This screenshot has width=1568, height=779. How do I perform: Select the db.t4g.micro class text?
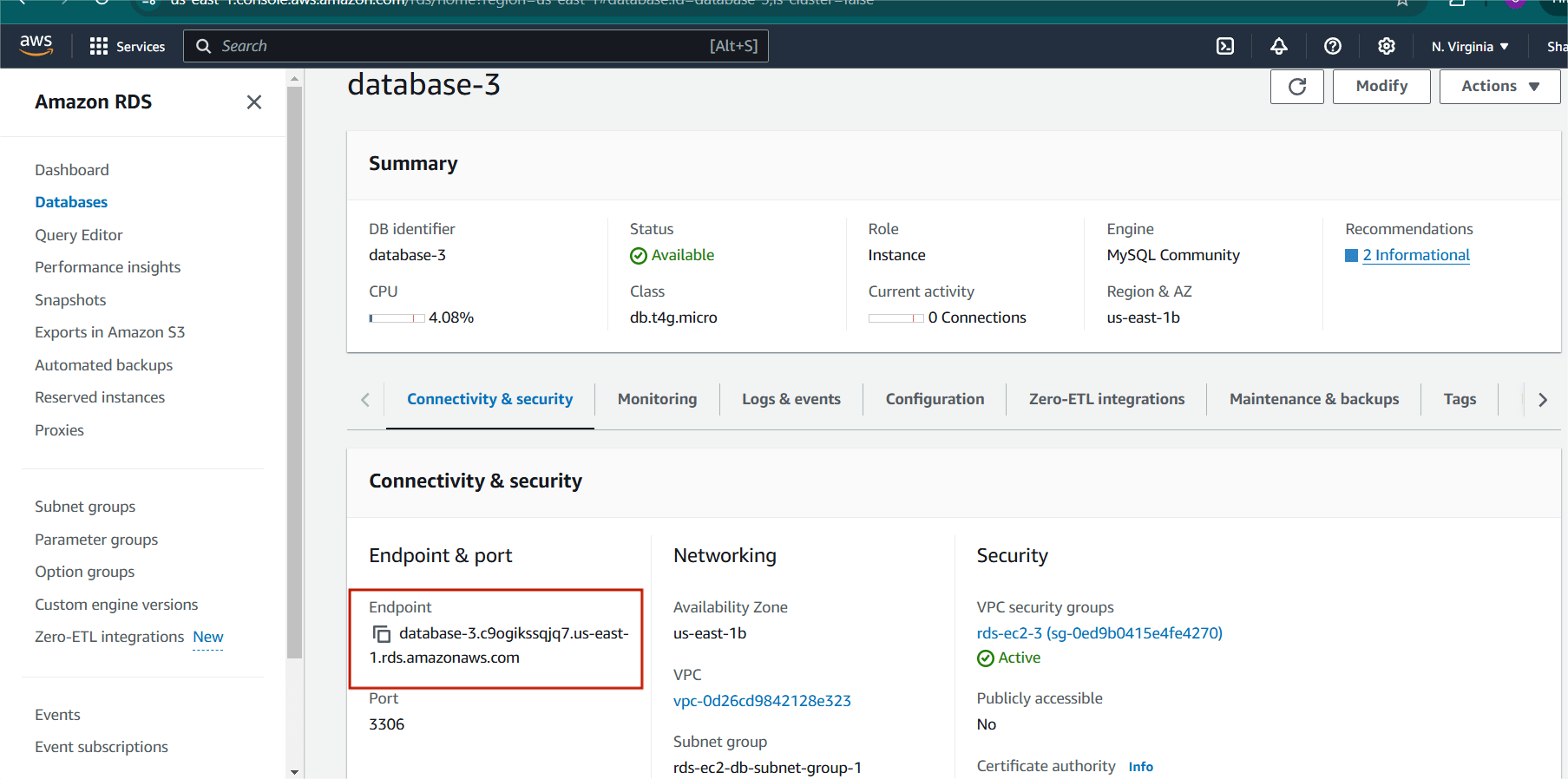coord(673,317)
